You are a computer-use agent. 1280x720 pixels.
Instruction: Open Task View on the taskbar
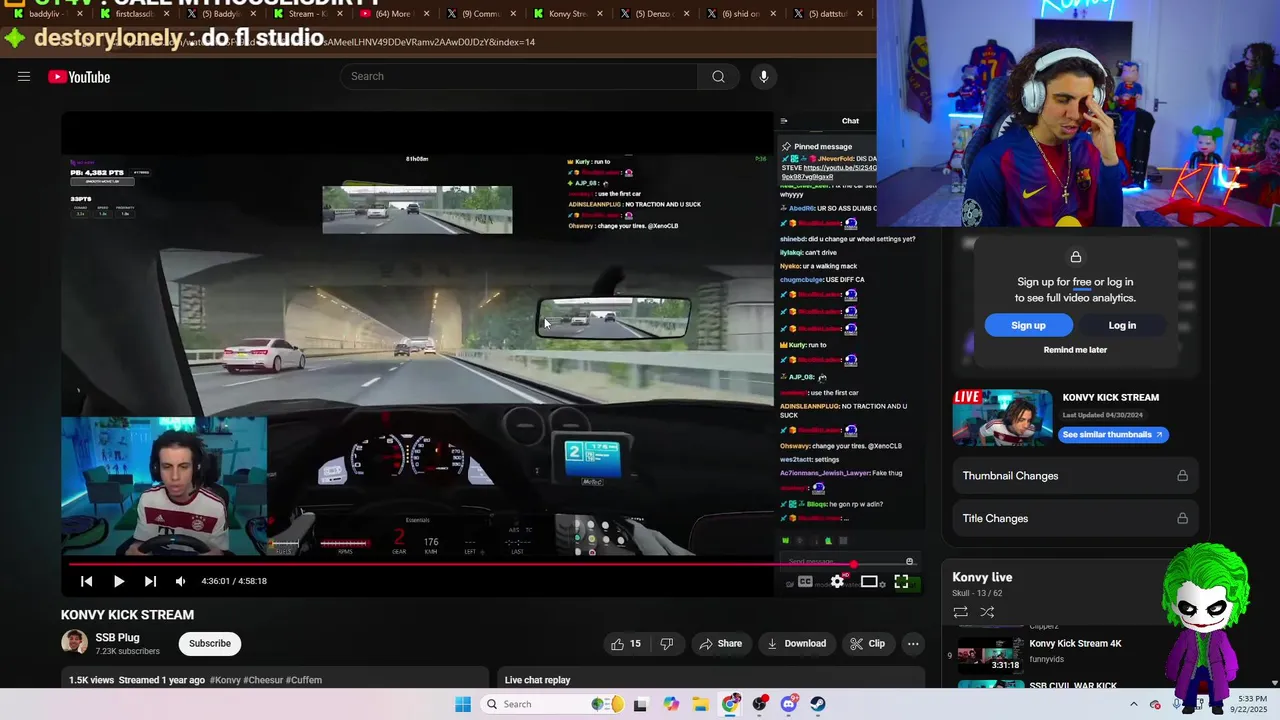pyautogui.click(x=640, y=704)
